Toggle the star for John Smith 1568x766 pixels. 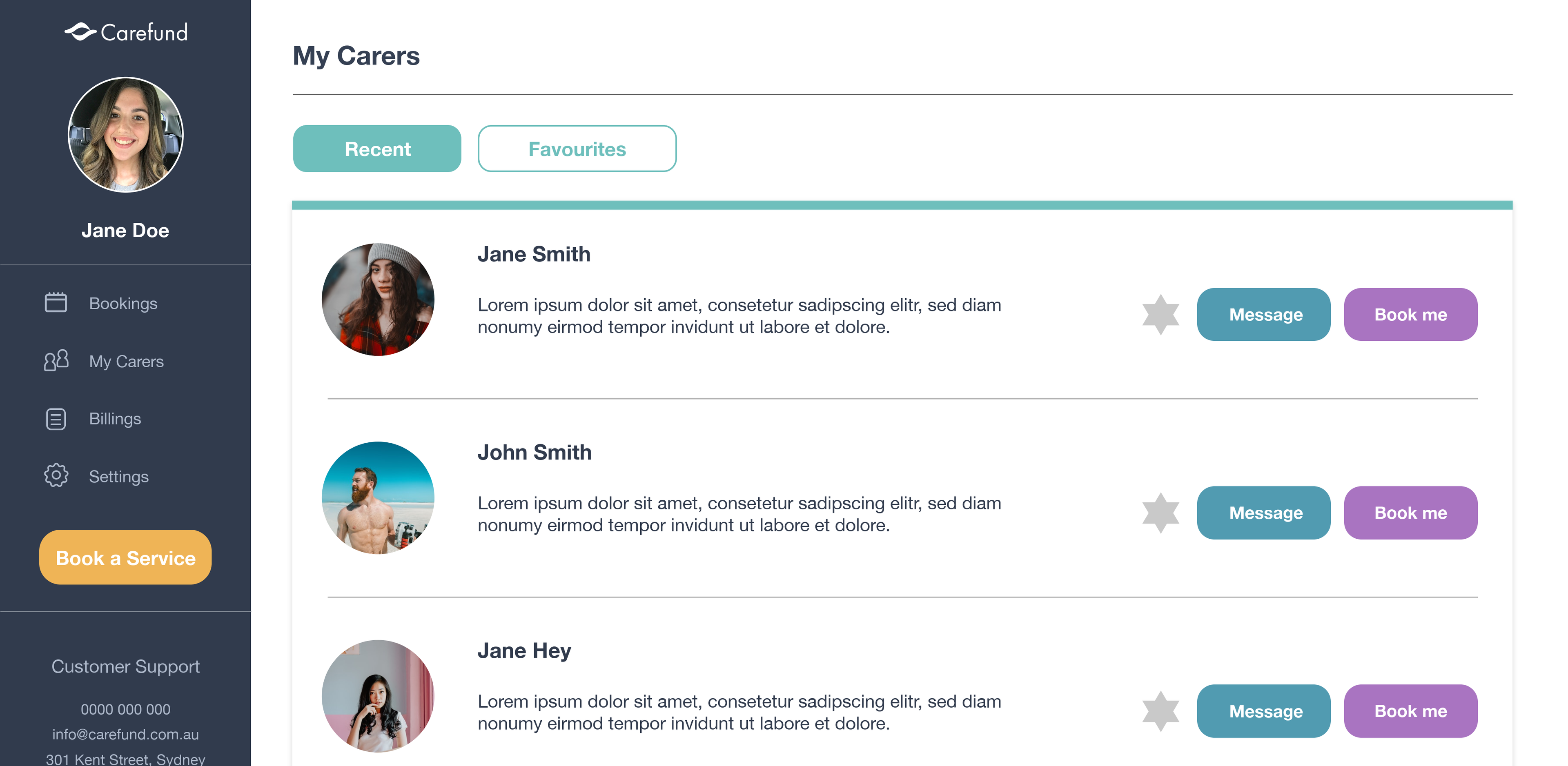(1160, 513)
